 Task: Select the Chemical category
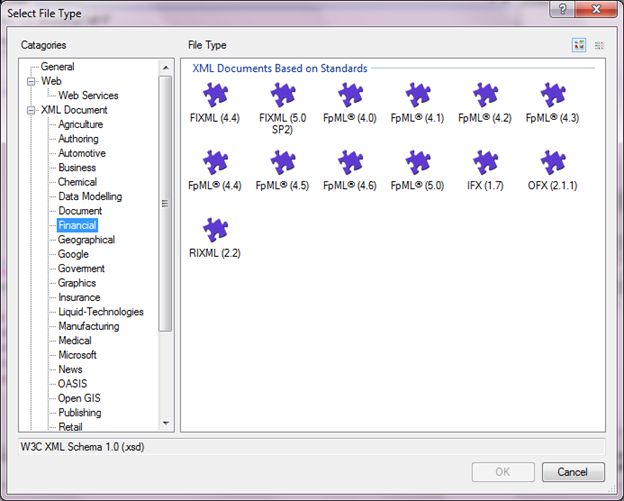pyautogui.click(x=77, y=182)
